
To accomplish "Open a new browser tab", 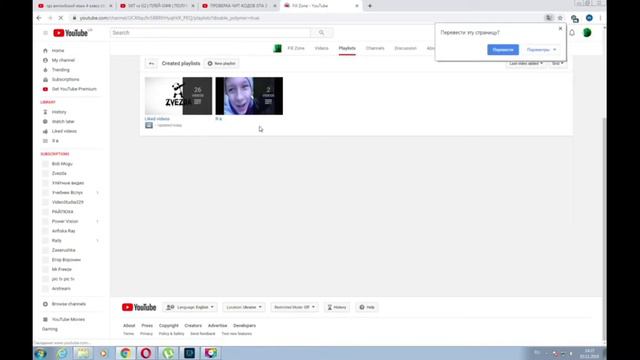I will (370, 6).
